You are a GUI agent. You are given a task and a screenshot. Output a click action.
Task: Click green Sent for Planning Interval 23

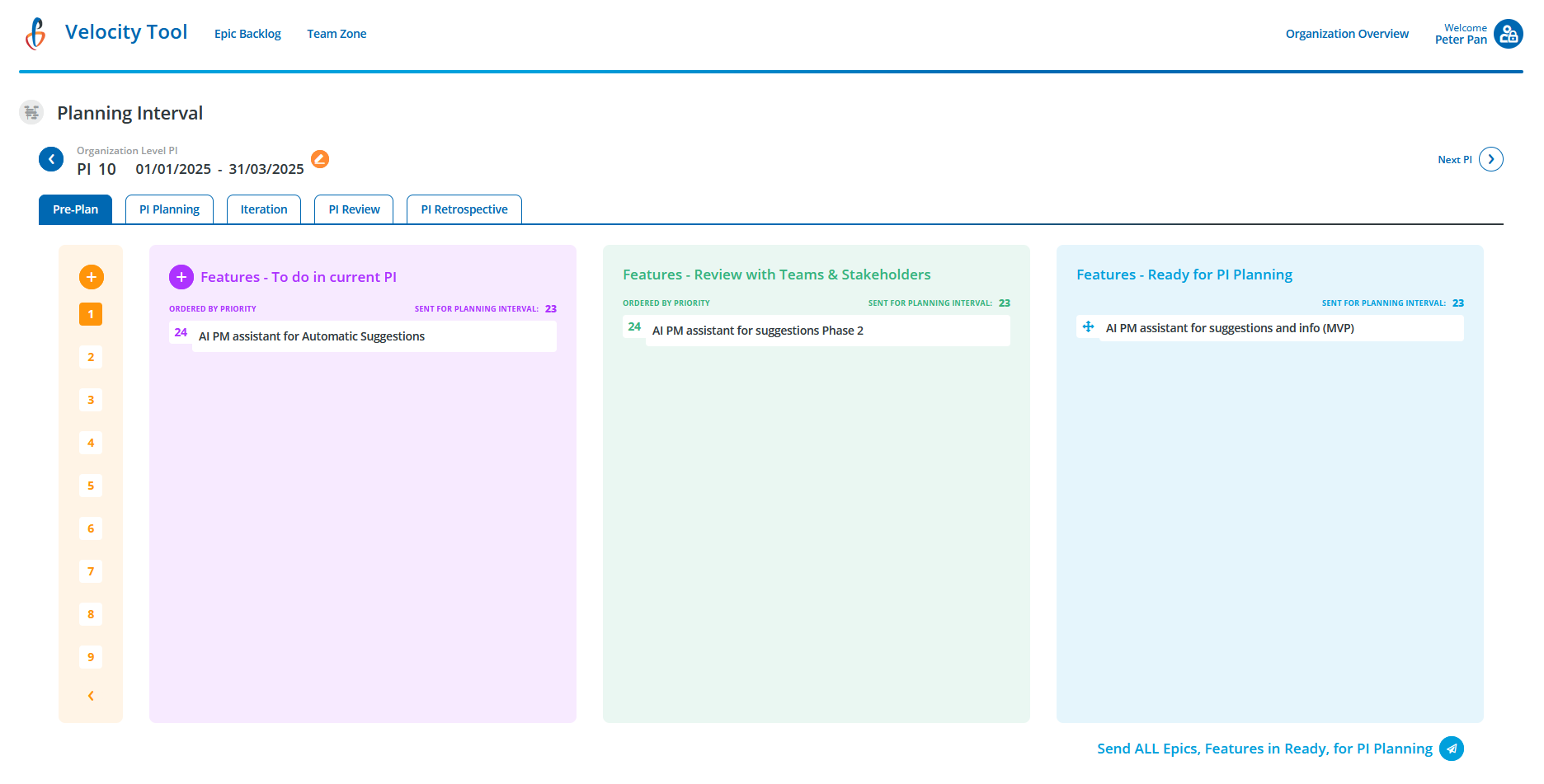pos(939,303)
